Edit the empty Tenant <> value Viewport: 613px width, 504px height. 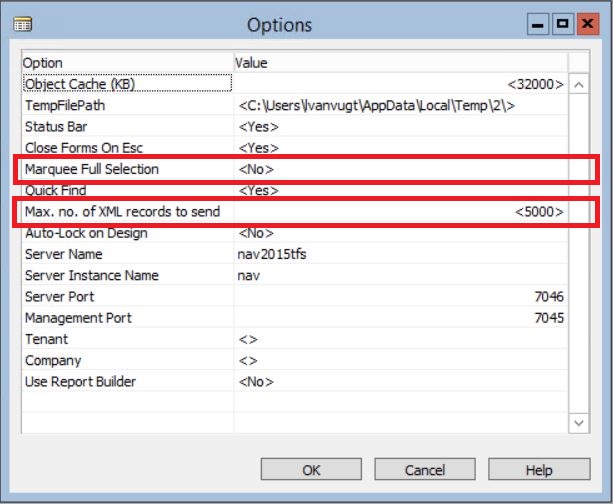click(401, 339)
